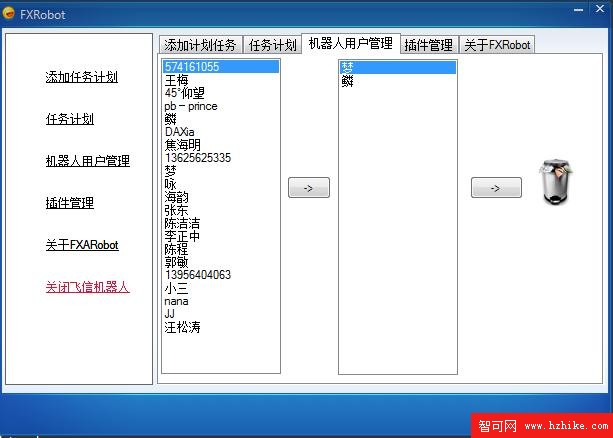Switch to the 任务计划 tab
The height and width of the screenshot is (438, 613).
[272, 45]
